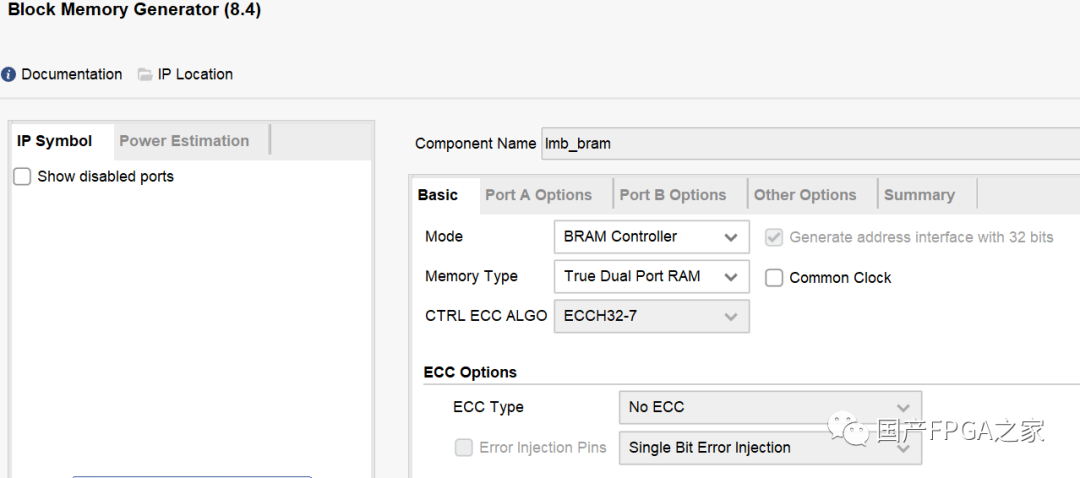Open the Documentation link
This screenshot has width=1080, height=478.
pos(71,74)
